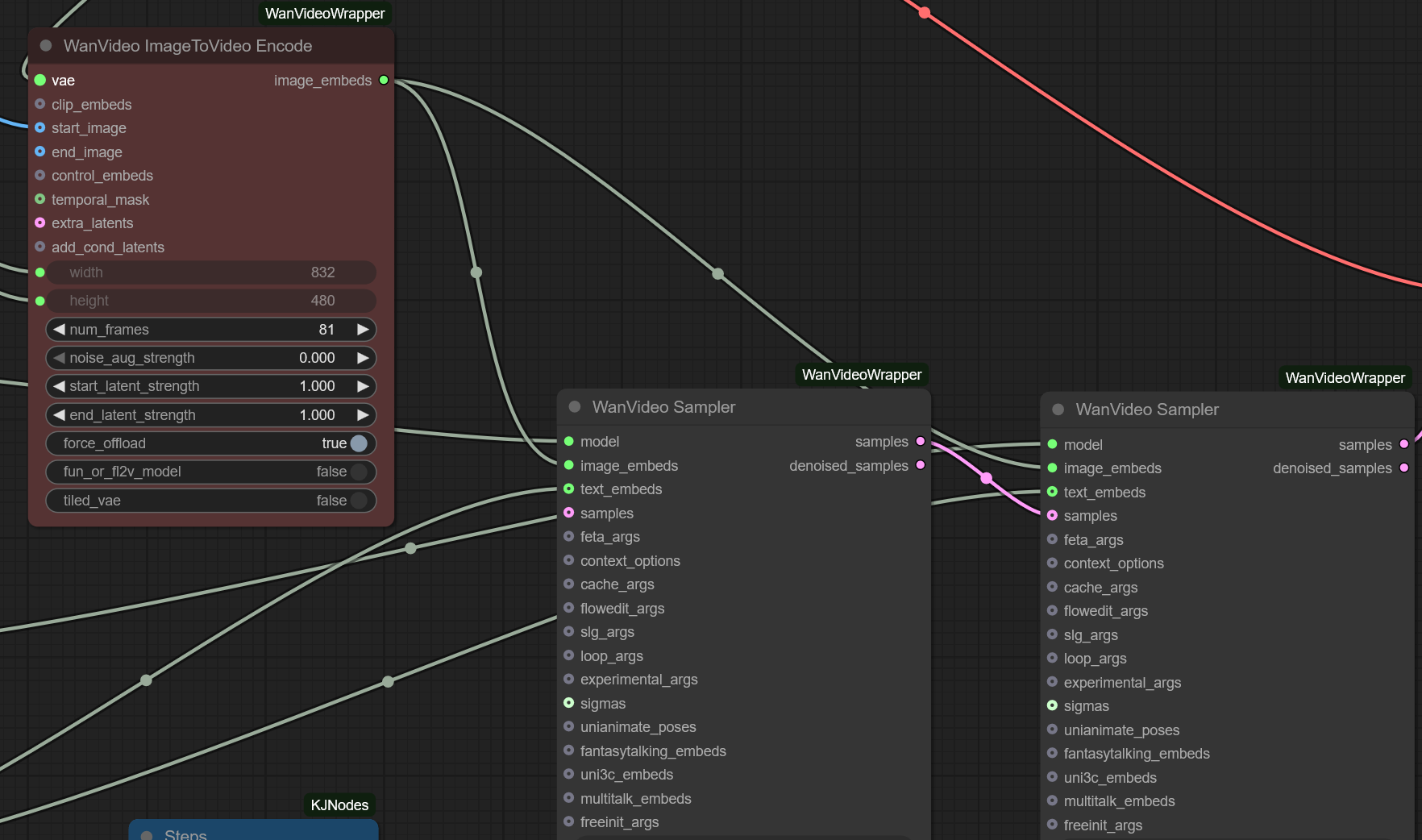Viewport: 1422px width, 840px height.
Task: Click the vae input socket on ImageToVideo Encode
Action: [x=40, y=80]
